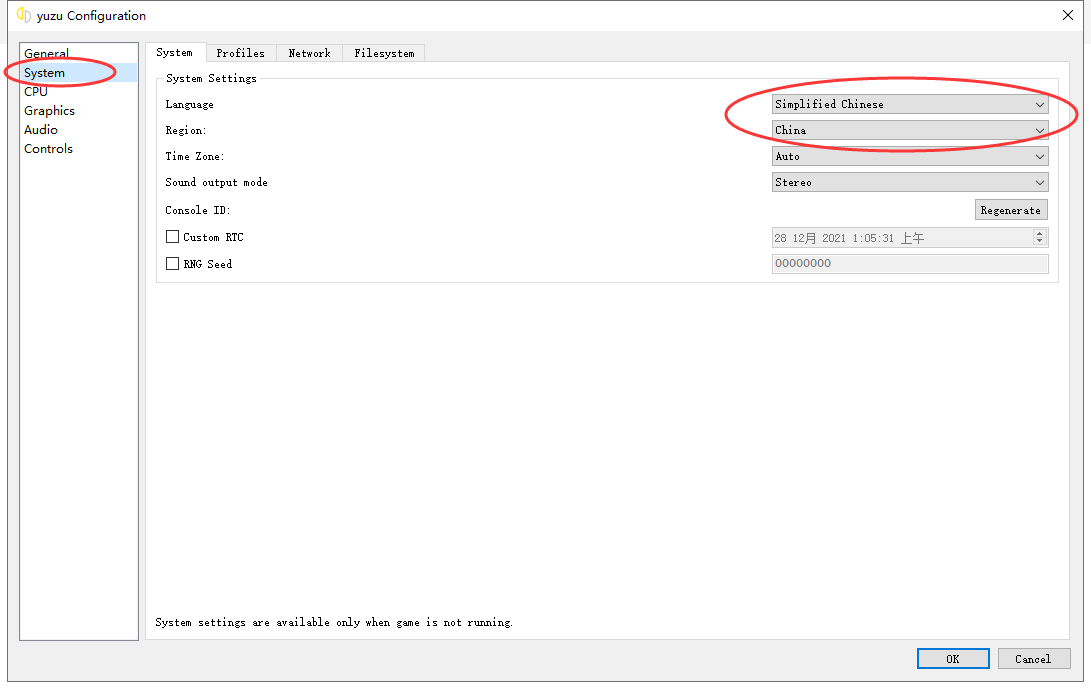The image size is (1091, 689).
Task: Close the yuzu Configuration dialog
Action: pos(1067,15)
